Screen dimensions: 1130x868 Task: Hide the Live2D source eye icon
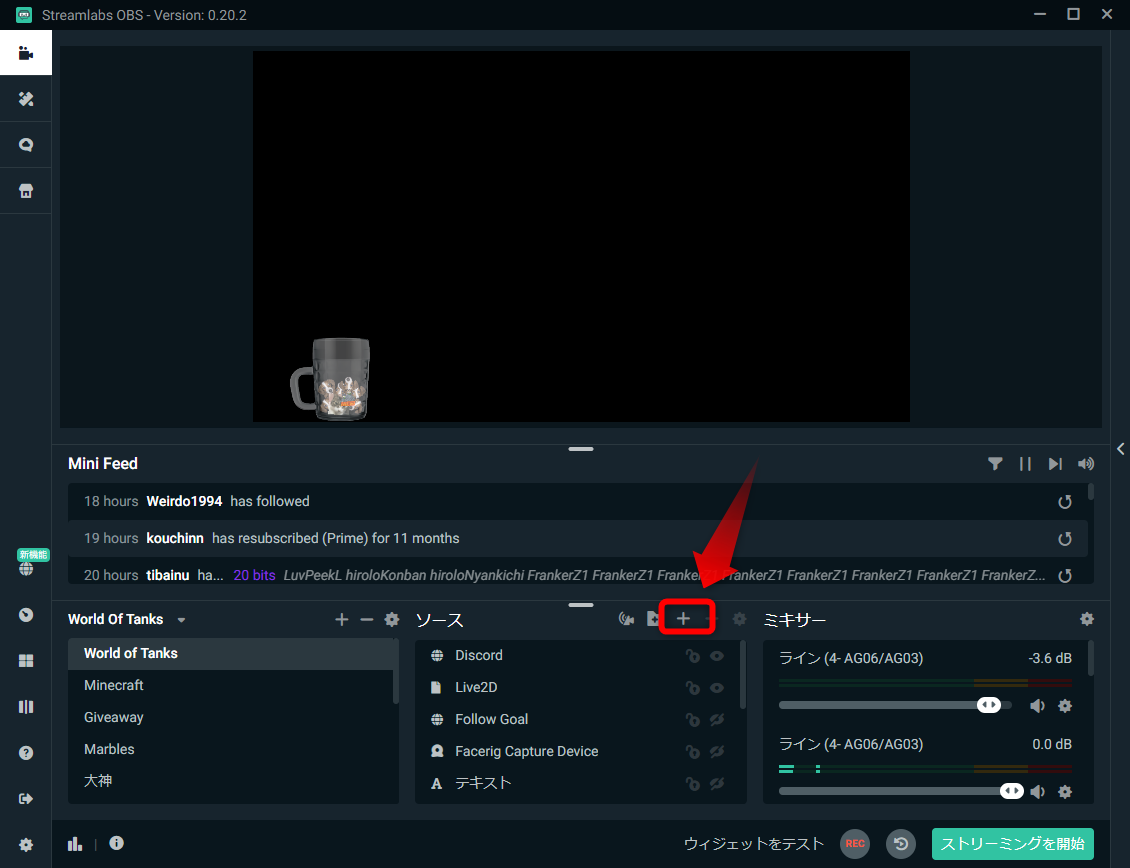[x=717, y=688]
